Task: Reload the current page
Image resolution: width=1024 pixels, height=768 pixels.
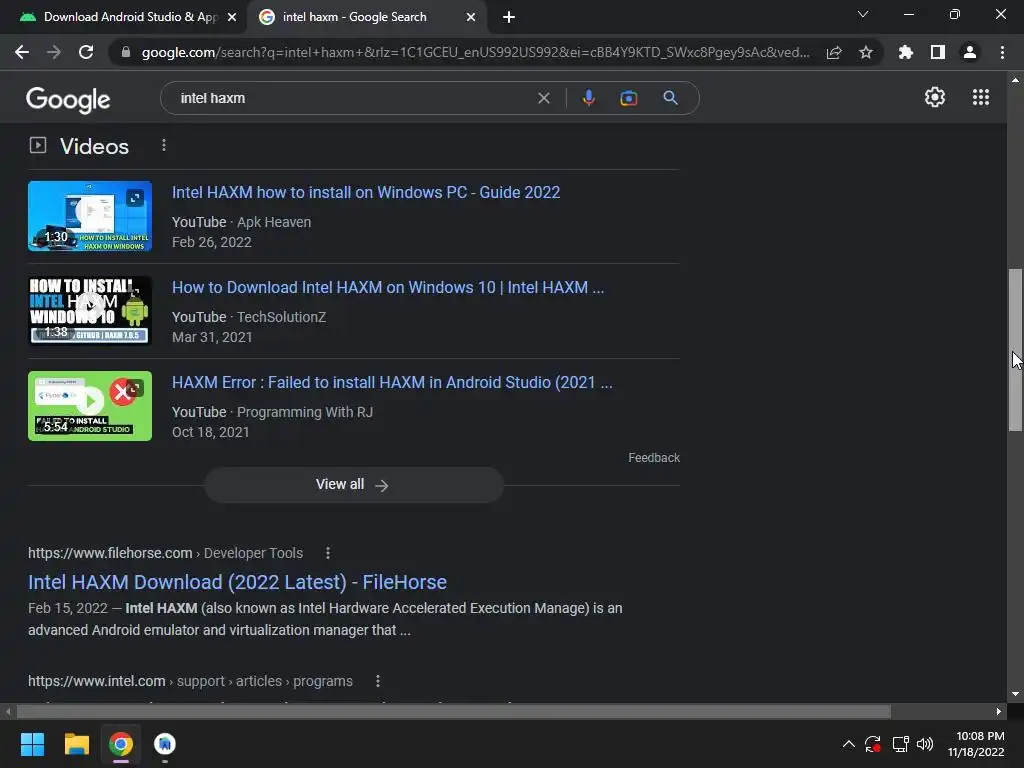Action: 86,52
